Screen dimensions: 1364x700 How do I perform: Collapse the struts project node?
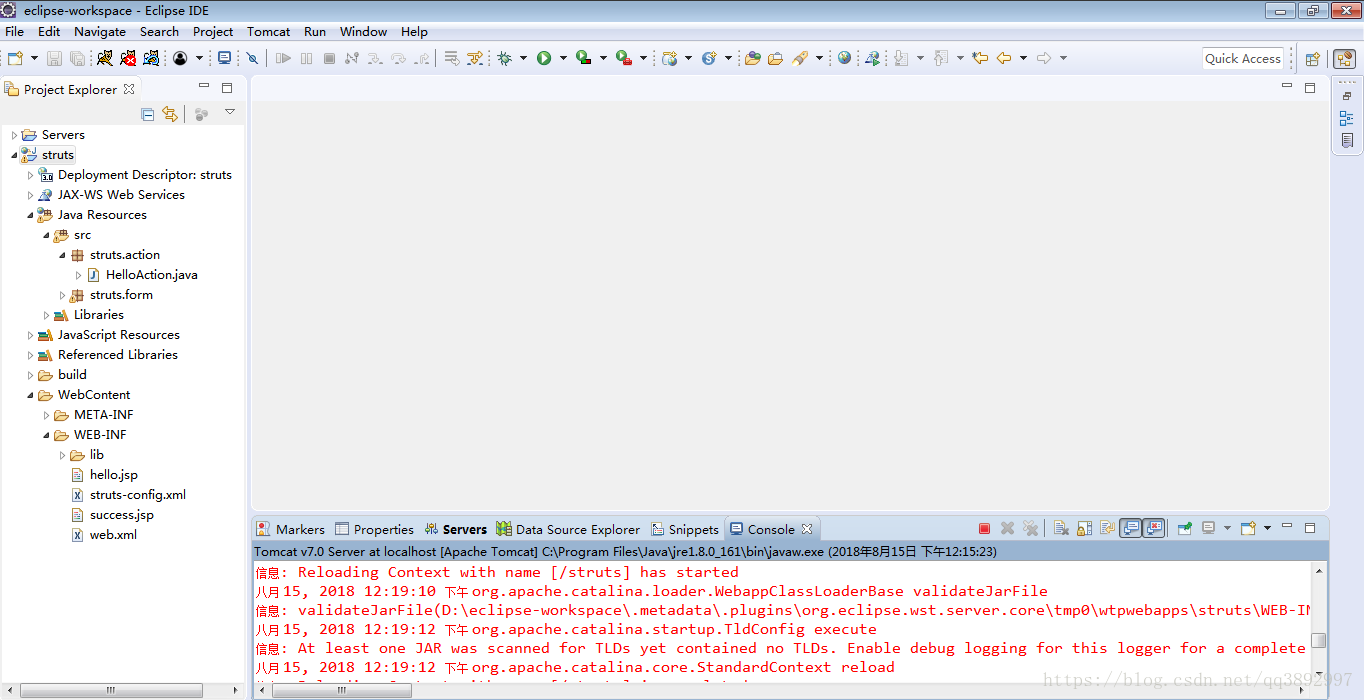pyautogui.click(x=14, y=155)
